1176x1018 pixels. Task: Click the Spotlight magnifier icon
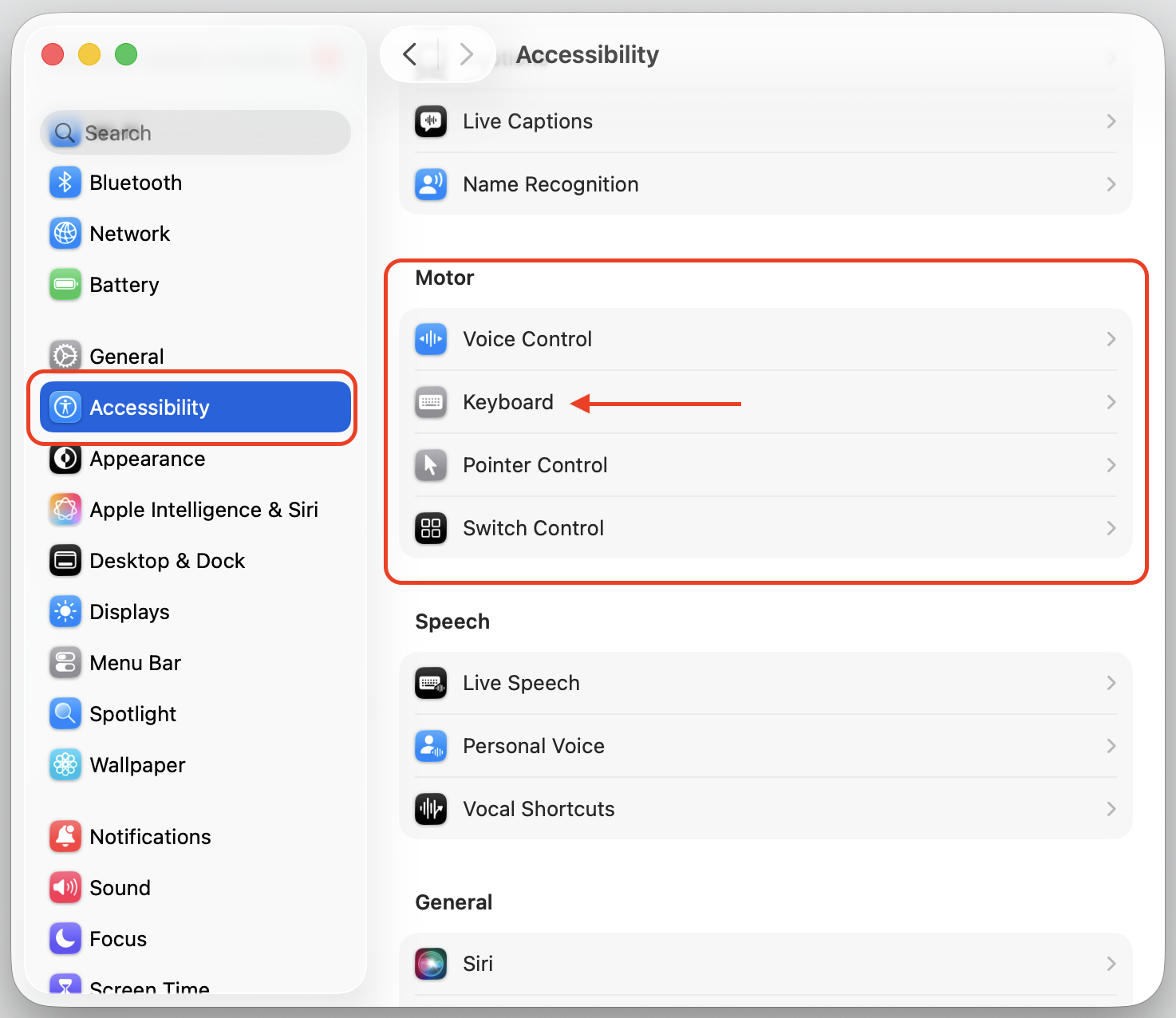point(65,714)
